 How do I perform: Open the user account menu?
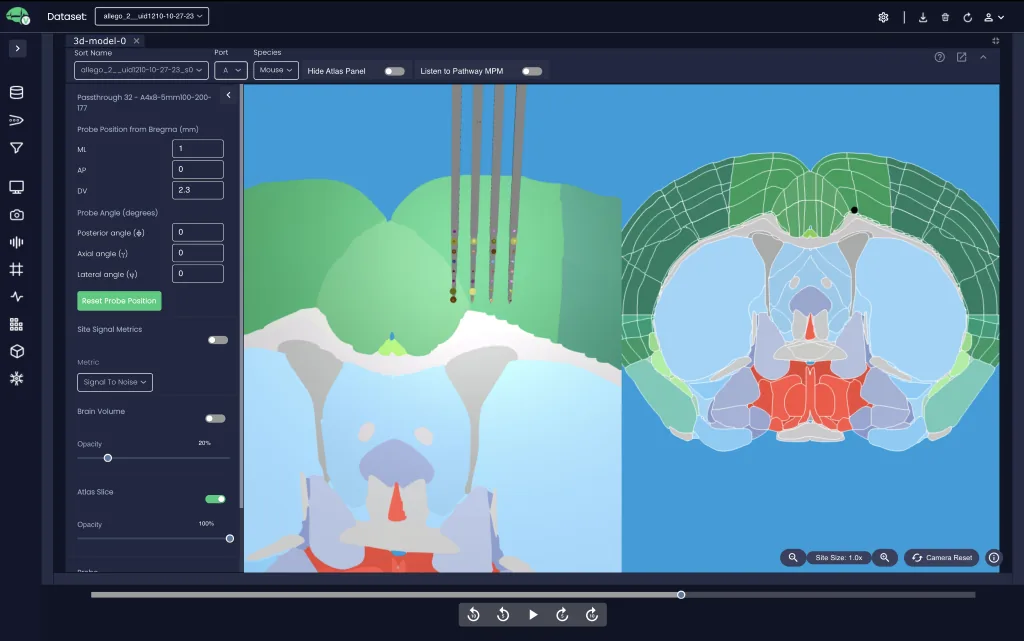(994, 18)
